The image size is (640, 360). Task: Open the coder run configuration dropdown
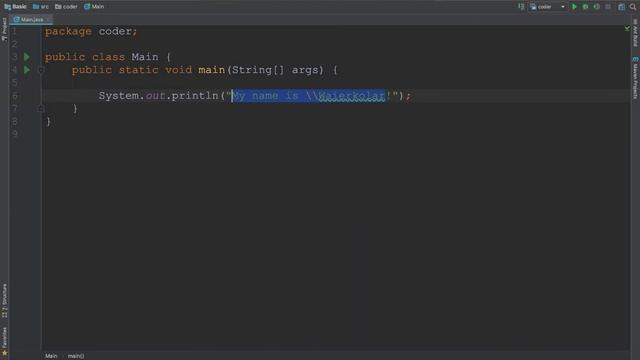click(547, 7)
